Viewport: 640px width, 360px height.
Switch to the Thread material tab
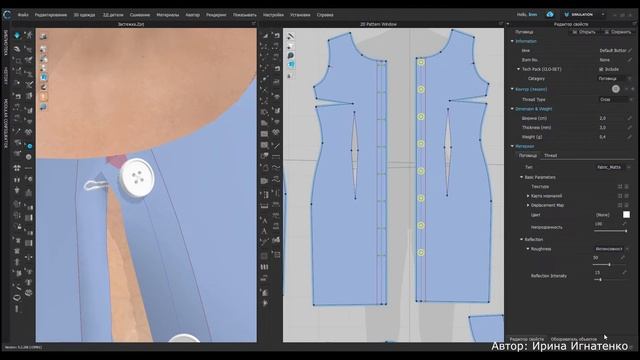(550, 156)
